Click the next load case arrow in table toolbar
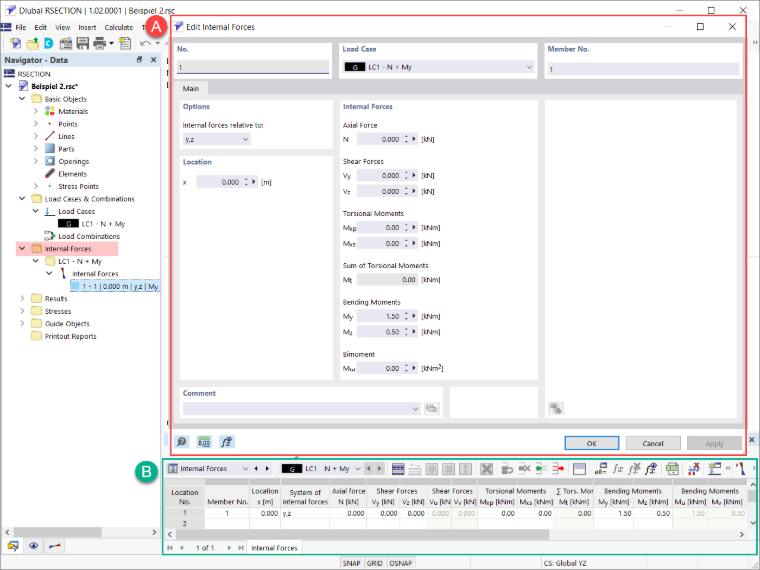 click(x=380, y=468)
